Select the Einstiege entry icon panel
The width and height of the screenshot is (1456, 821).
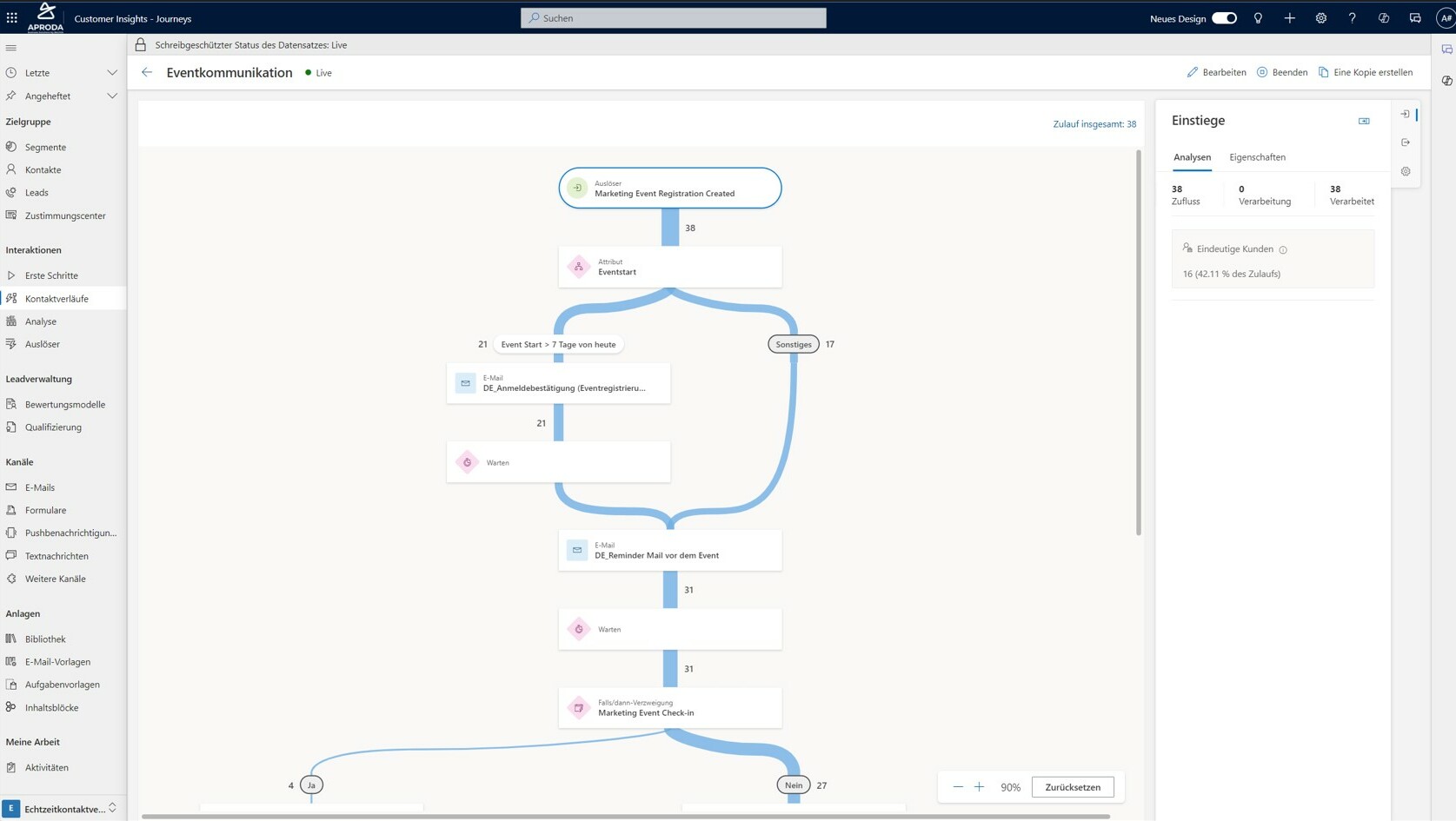coord(1405,114)
